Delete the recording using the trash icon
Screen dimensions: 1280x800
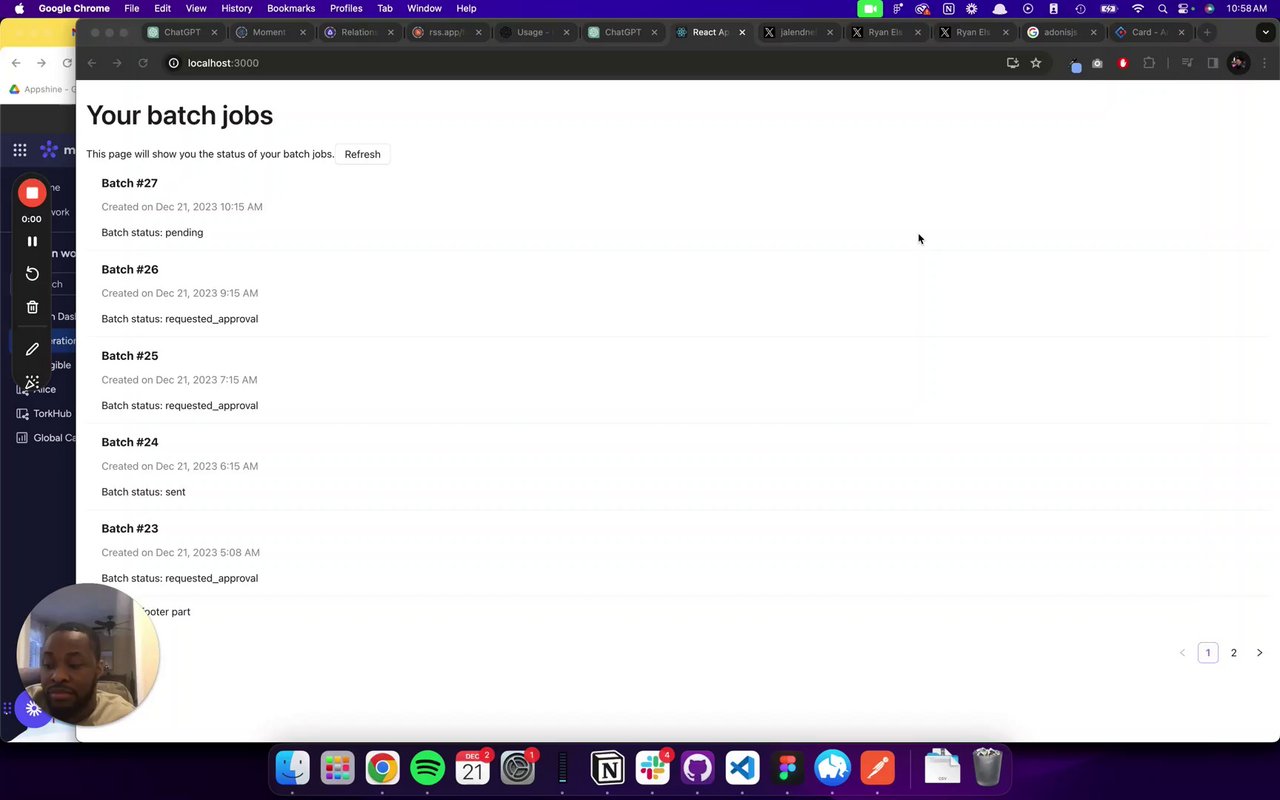click(x=32, y=307)
